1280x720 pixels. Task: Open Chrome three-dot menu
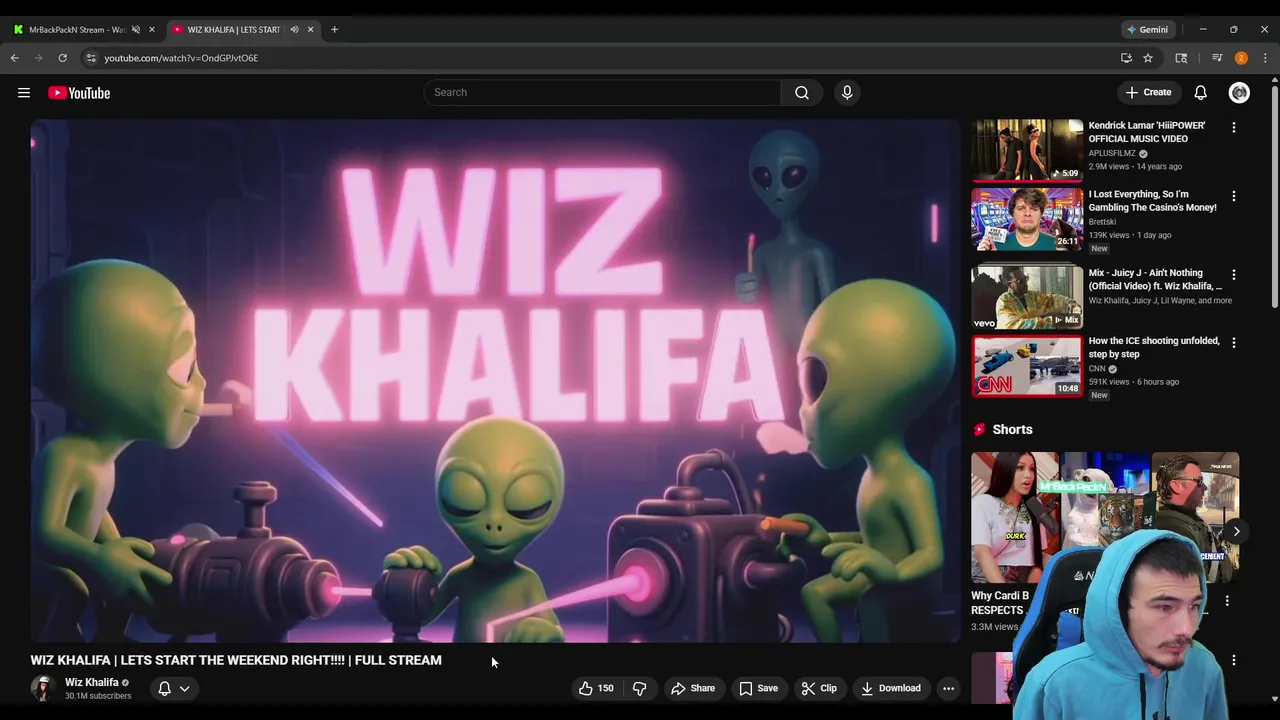pyautogui.click(x=1265, y=58)
